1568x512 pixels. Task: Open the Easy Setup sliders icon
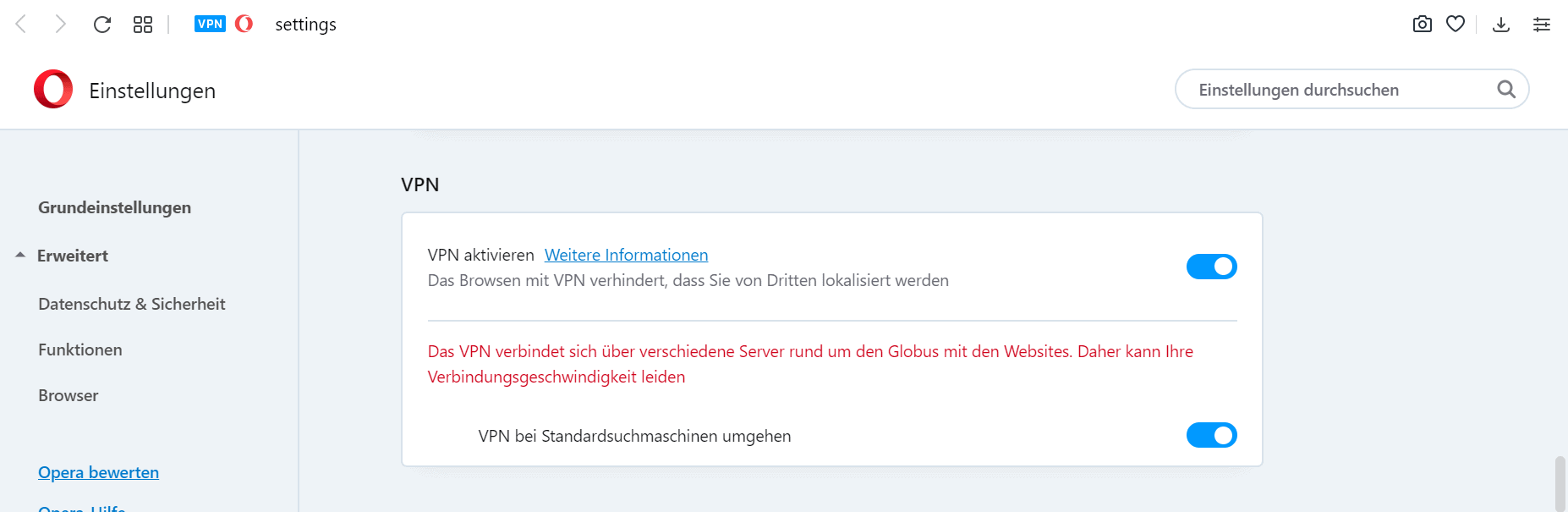pos(1542,25)
